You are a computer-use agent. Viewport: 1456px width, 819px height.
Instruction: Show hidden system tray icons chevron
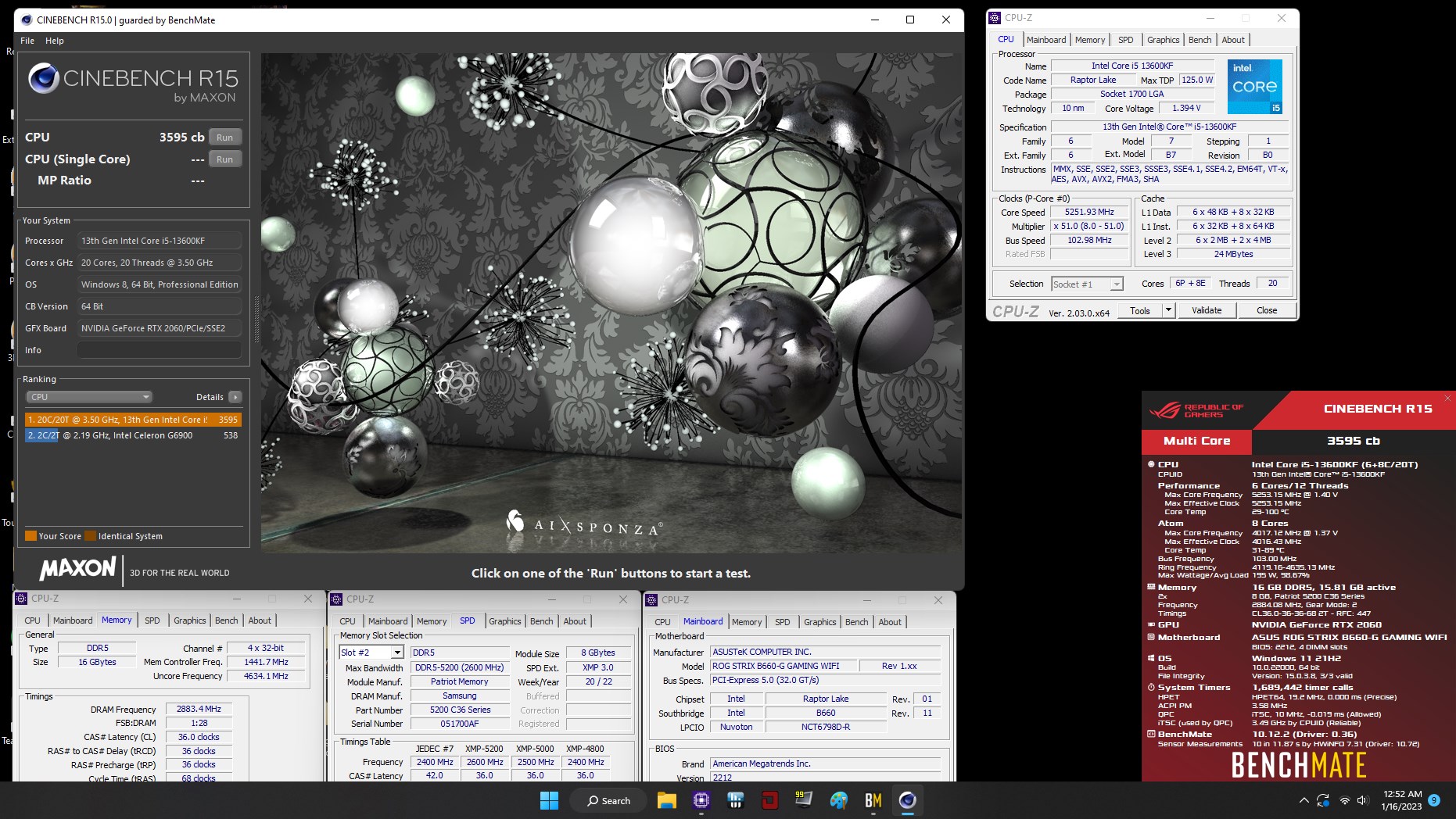1304,800
